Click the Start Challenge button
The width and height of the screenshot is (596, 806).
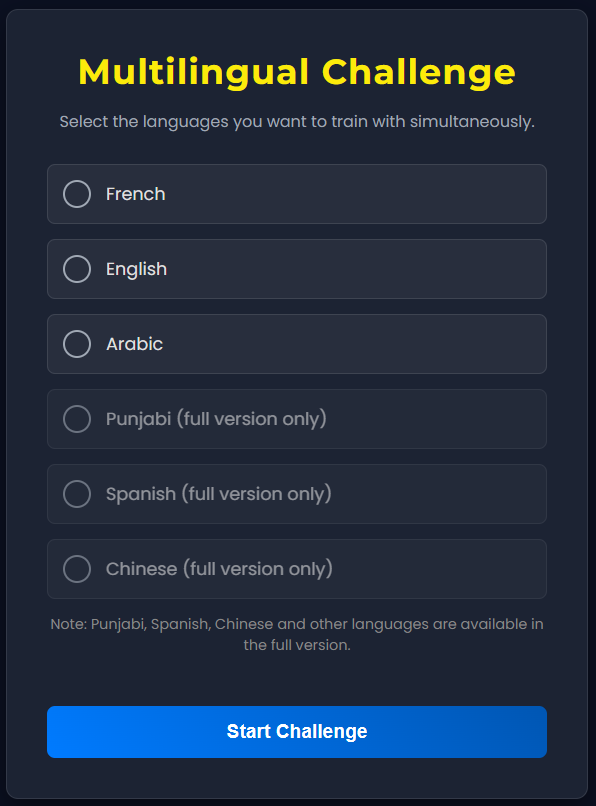pos(297,732)
